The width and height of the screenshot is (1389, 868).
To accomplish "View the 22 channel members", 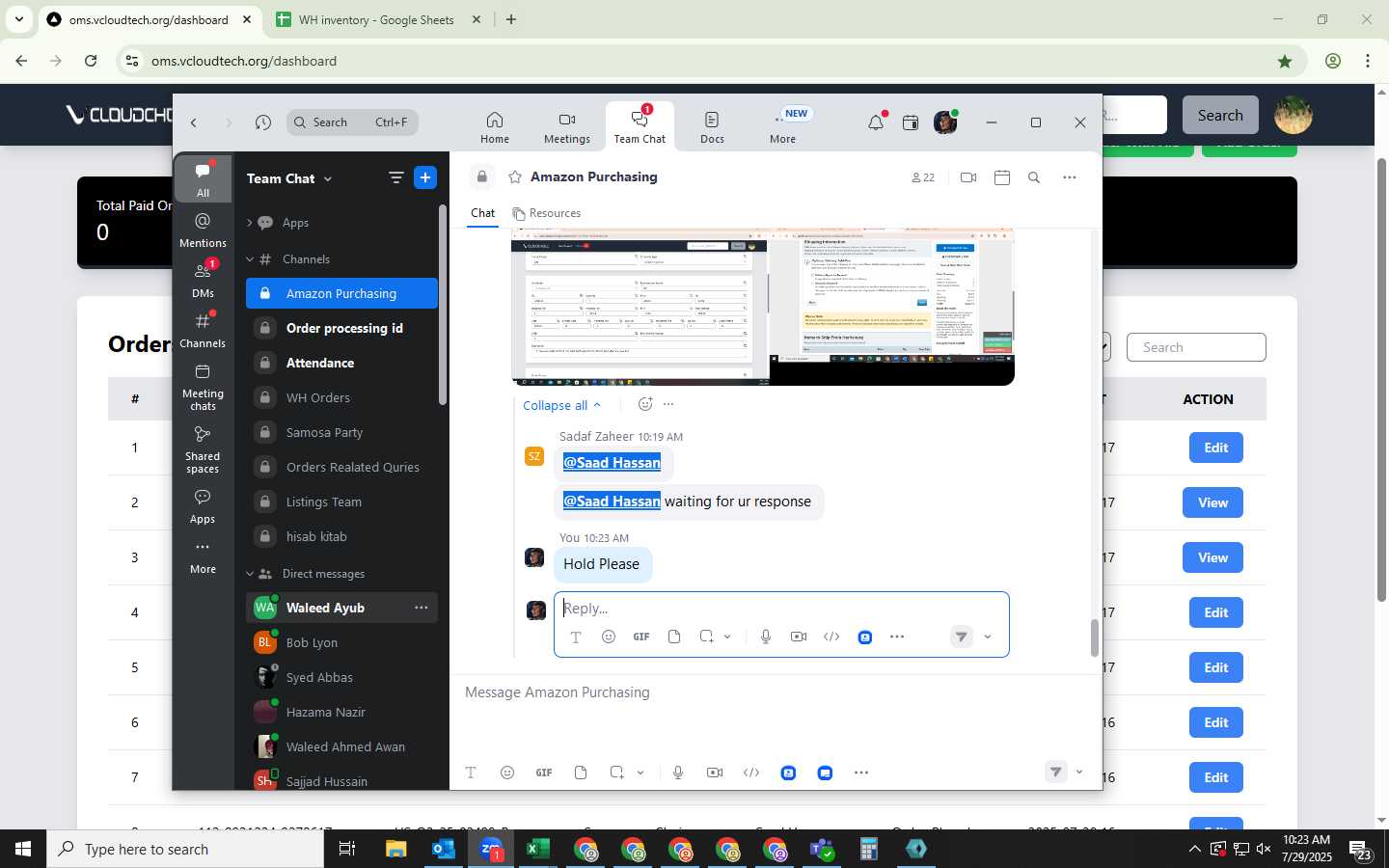I will click(923, 177).
